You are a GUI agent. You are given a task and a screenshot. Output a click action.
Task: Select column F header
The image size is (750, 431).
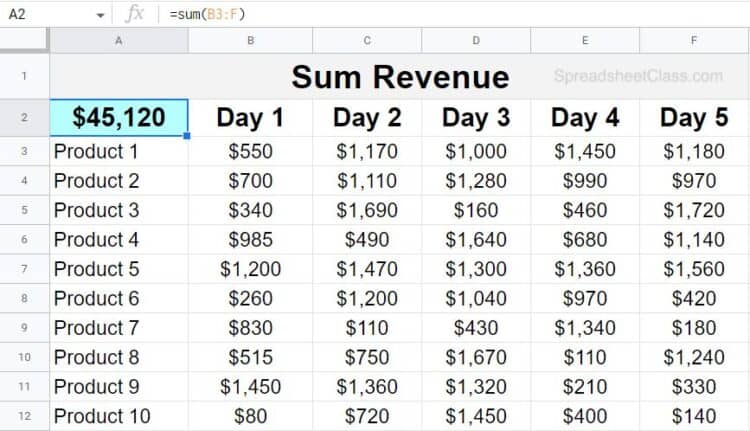(695, 41)
